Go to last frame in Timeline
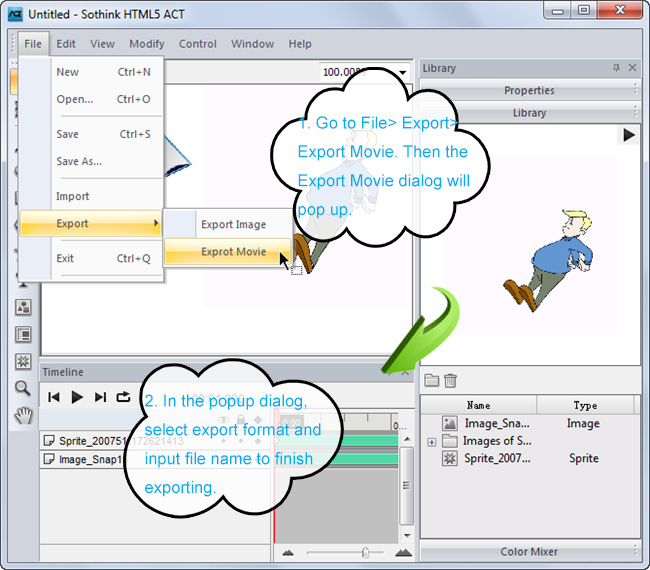 pos(100,397)
